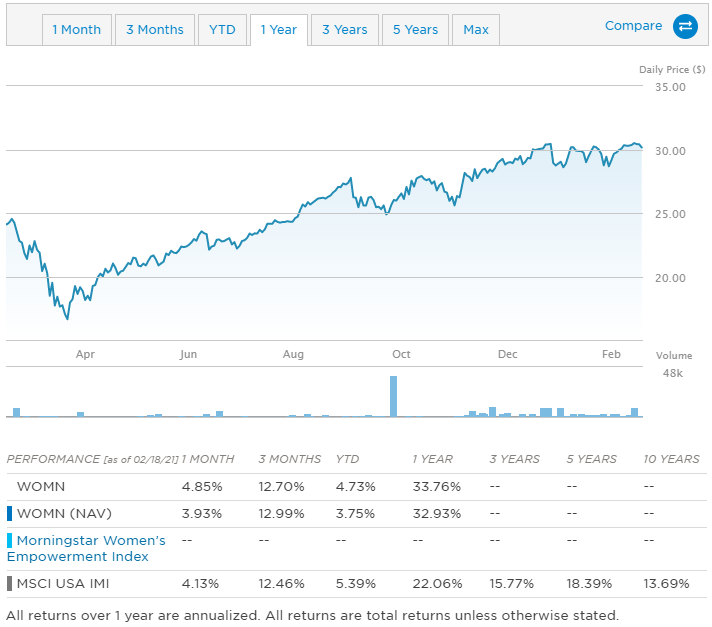Click the WOMN (NAV) blue color marker
This screenshot has width=712, height=627.
click(x=9, y=514)
